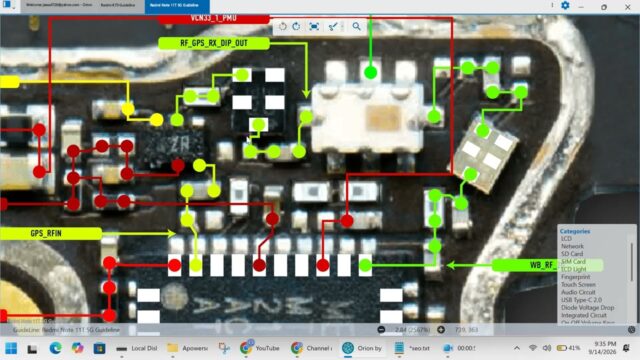Open the Snipping tool taskbar icon
Viewport: 640px width, 360px height.
pyautogui.click(x=224, y=348)
